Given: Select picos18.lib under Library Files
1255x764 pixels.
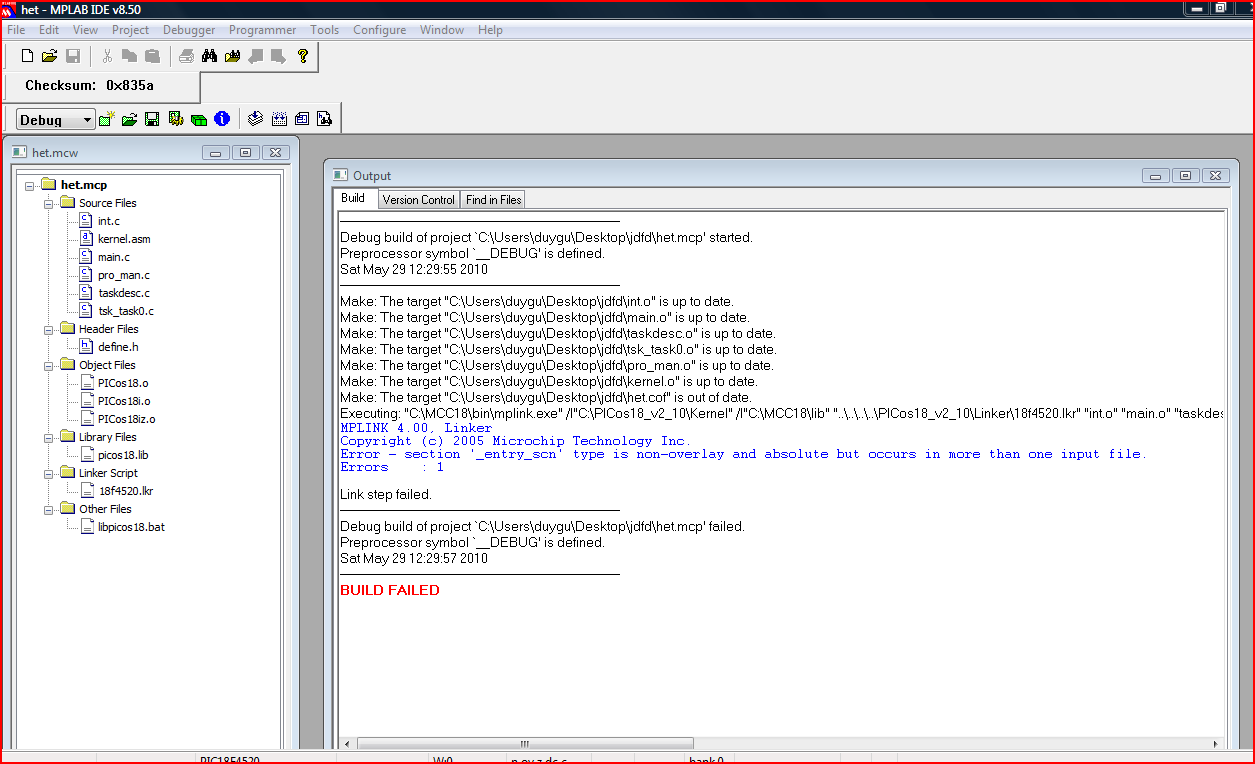Looking at the screenshot, I should (x=123, y=455).
